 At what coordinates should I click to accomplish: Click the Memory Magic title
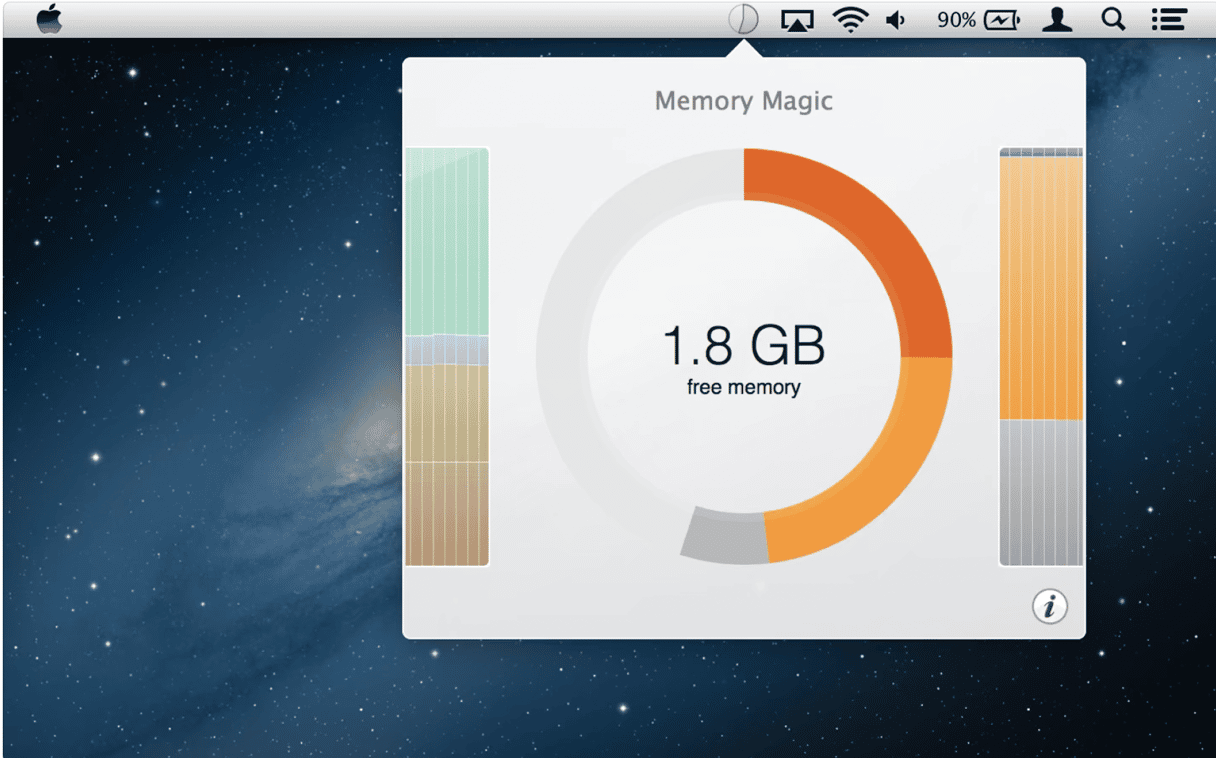point(743,101)
